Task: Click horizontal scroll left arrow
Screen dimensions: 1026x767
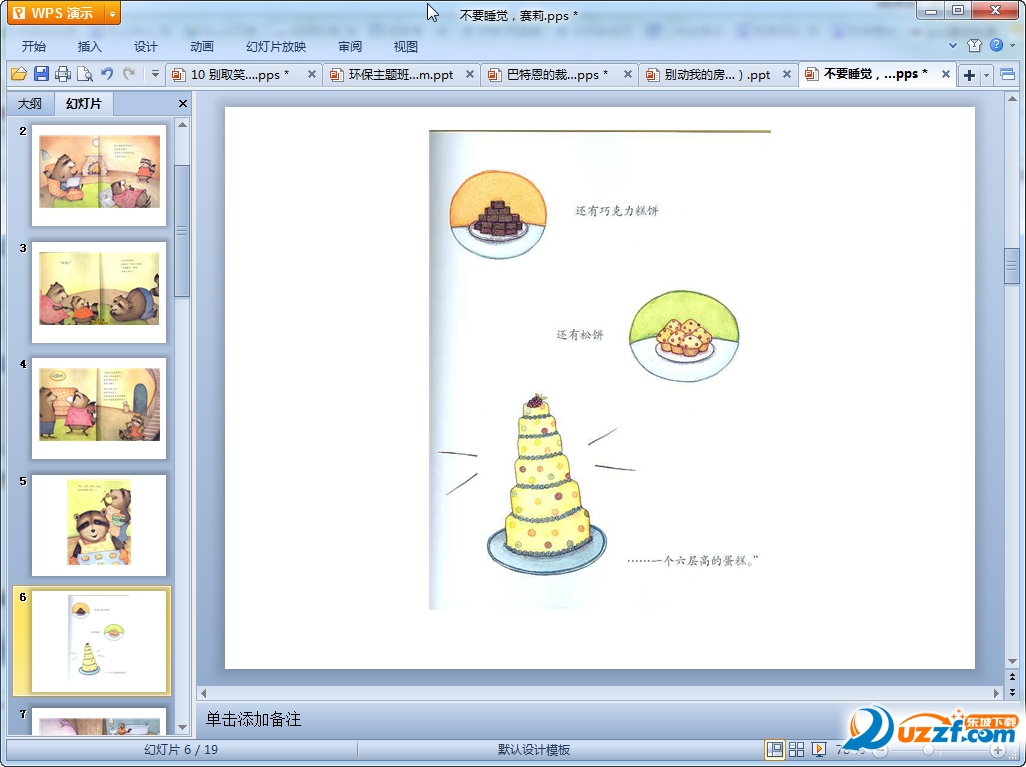Action: click(x=203, y=693)
